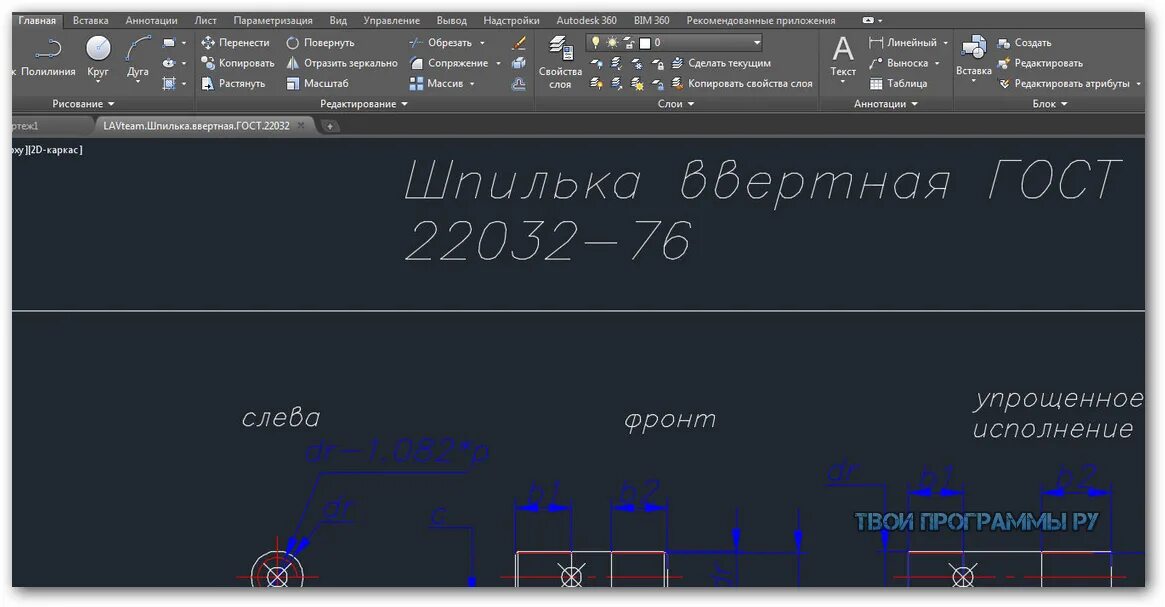Open the Сопряжение dropdown arrow
Screen dimensions: 1165x607
point(498,63)
